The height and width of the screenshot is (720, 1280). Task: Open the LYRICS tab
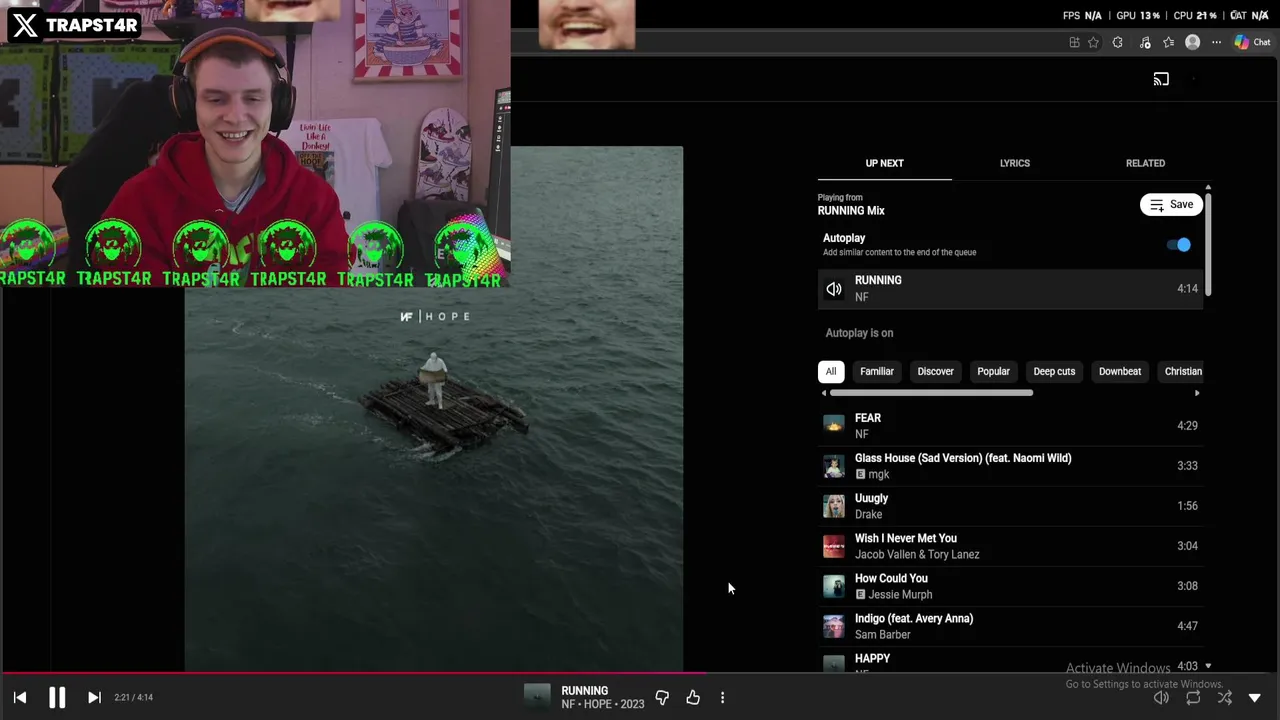tap(1015, 163)
